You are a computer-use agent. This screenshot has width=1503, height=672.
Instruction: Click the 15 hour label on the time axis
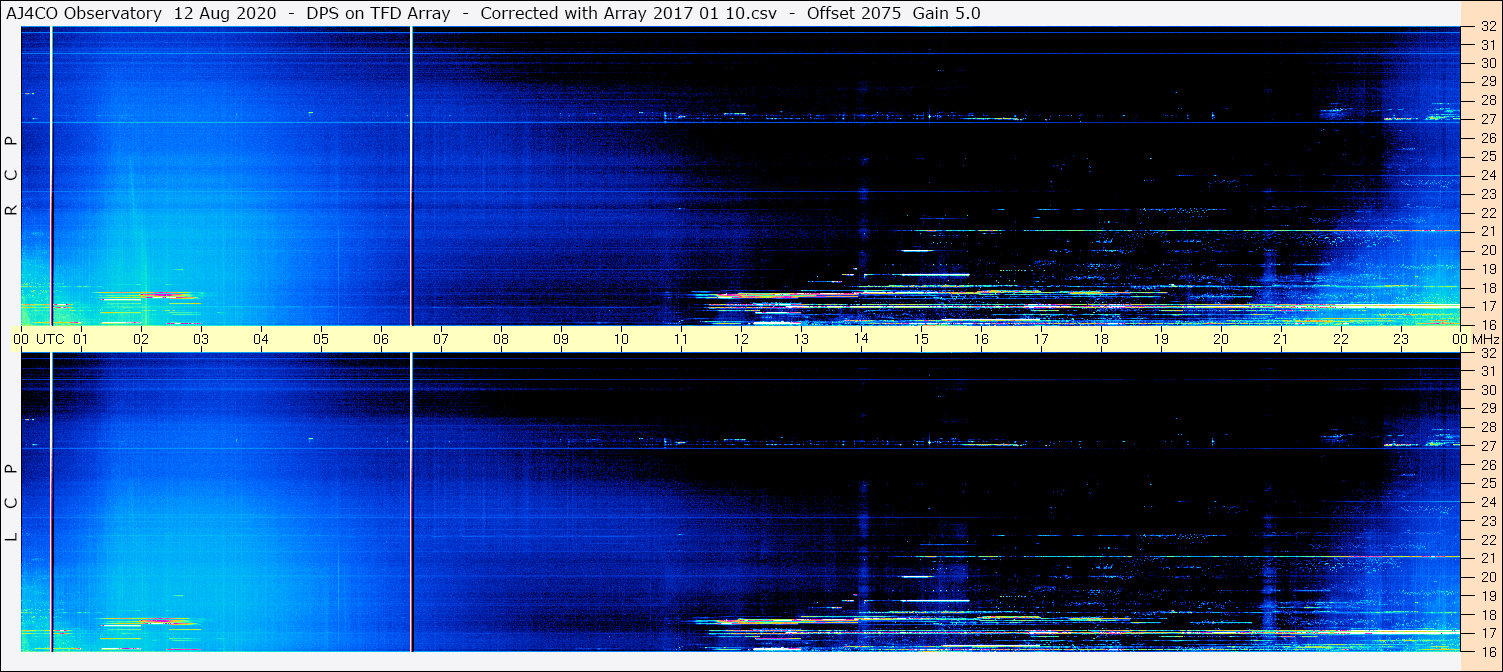921,339
